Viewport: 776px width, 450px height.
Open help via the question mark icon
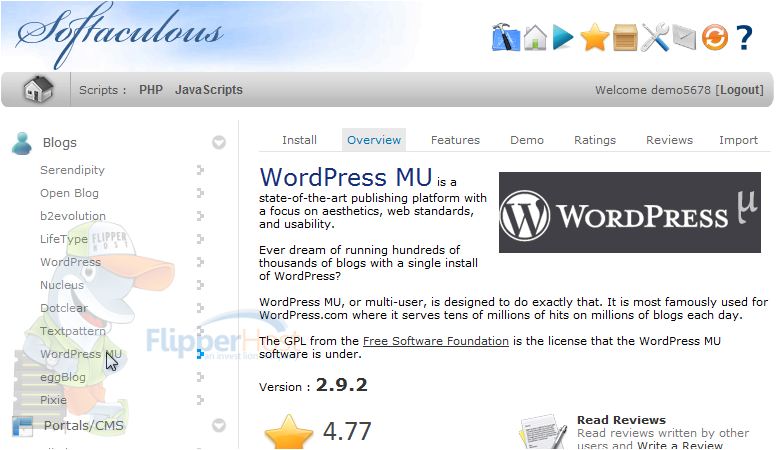click(x=744, y=38)
